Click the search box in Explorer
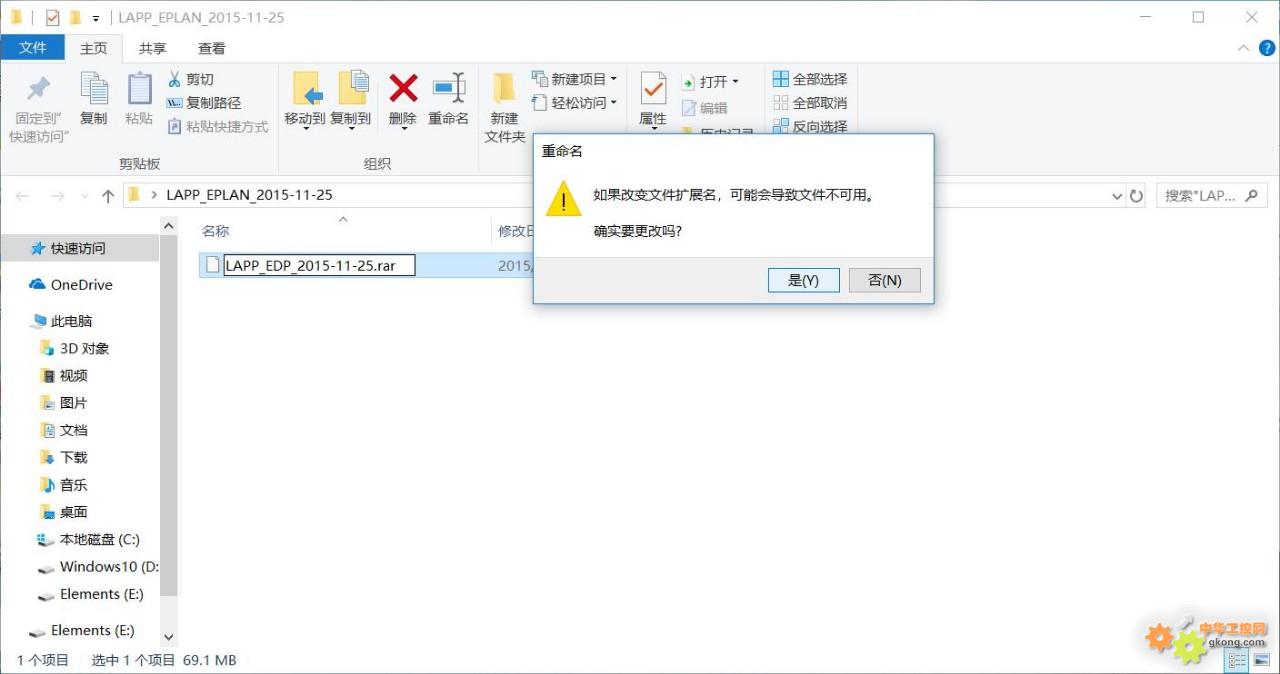The image size is (1280, 674). (1212, 196)
